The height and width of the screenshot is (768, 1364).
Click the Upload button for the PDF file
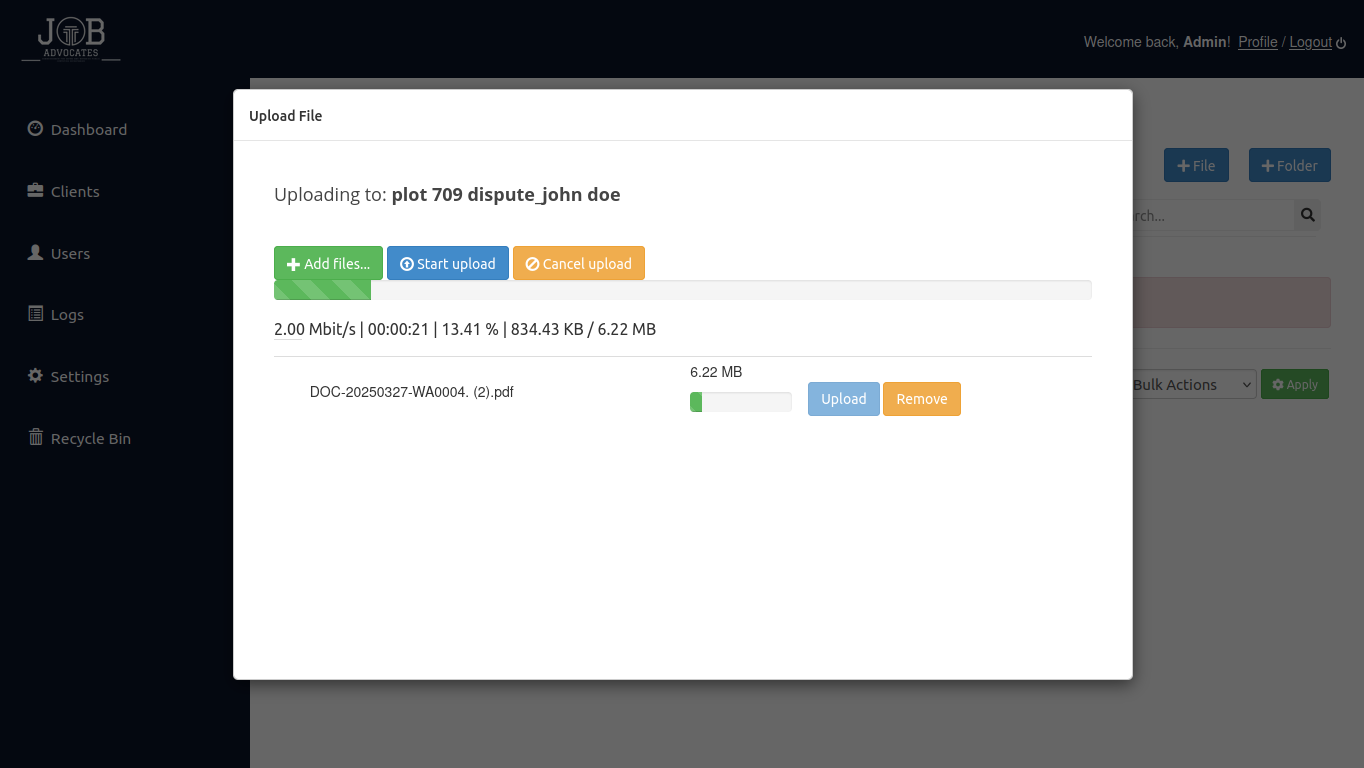(843, 399)
